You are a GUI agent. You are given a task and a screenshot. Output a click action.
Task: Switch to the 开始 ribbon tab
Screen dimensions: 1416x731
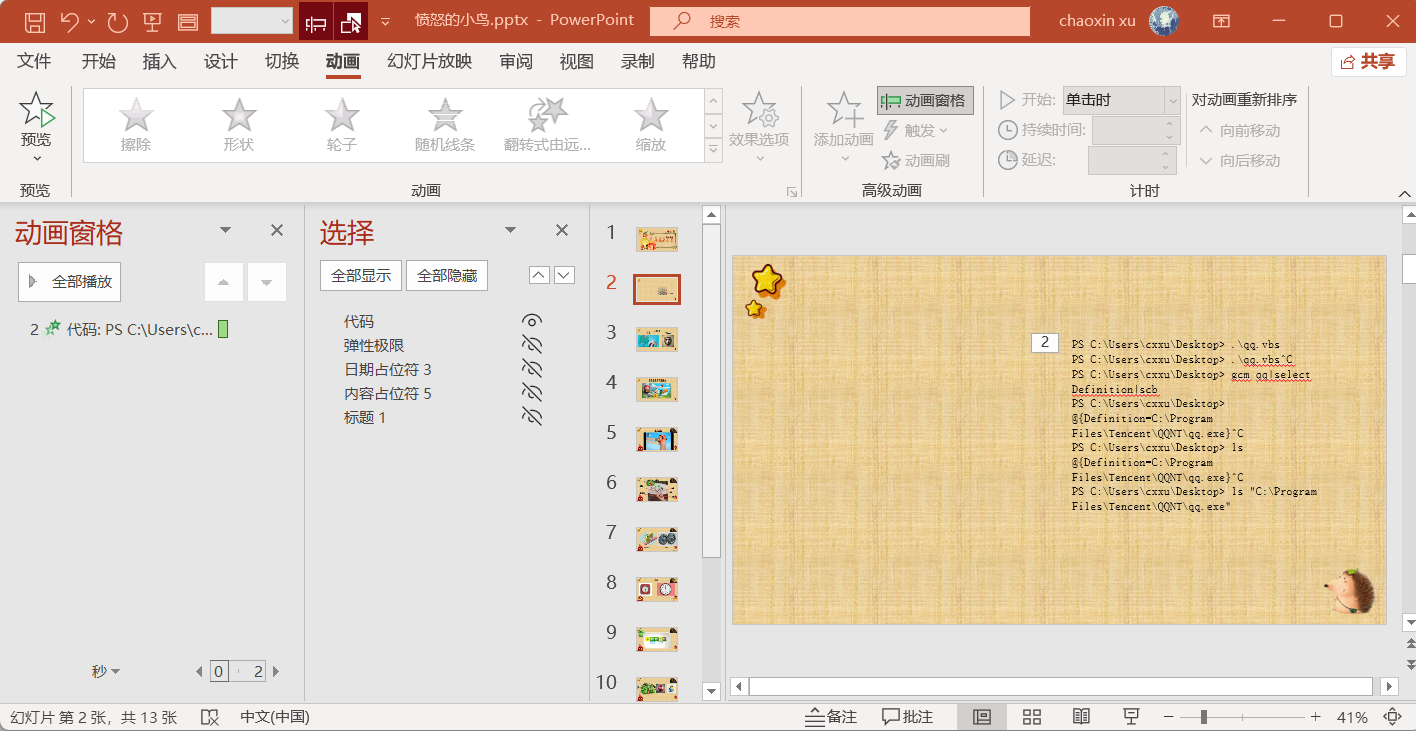click(98, 62)
